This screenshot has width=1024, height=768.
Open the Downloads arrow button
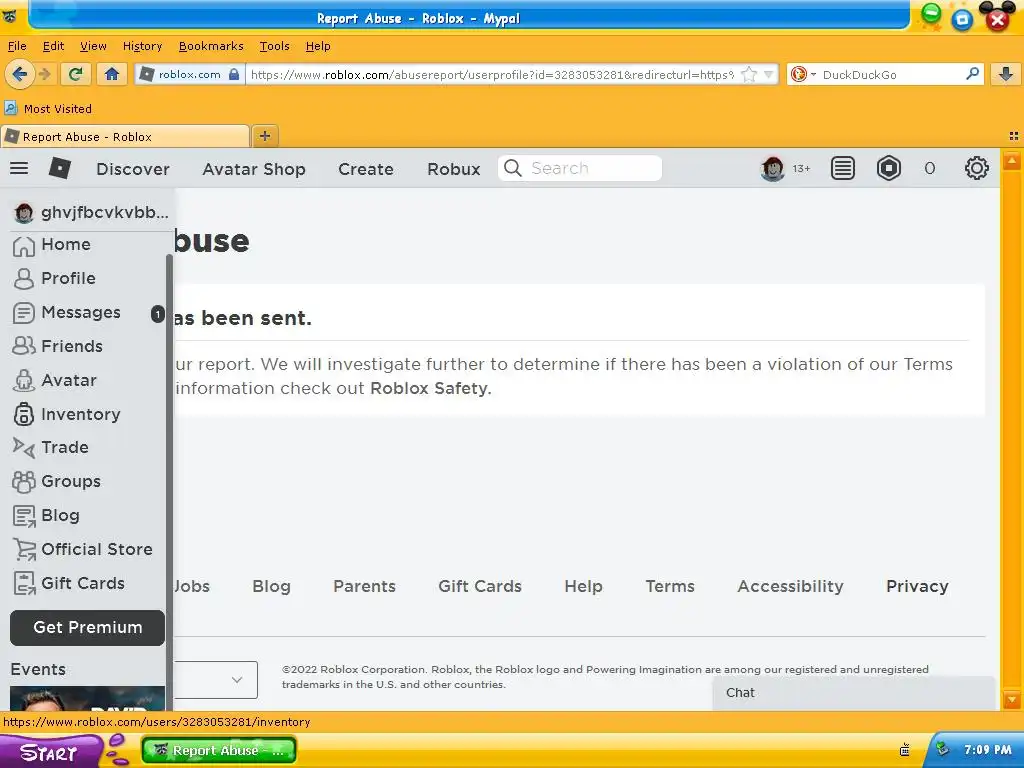[x=1006, y=74]
